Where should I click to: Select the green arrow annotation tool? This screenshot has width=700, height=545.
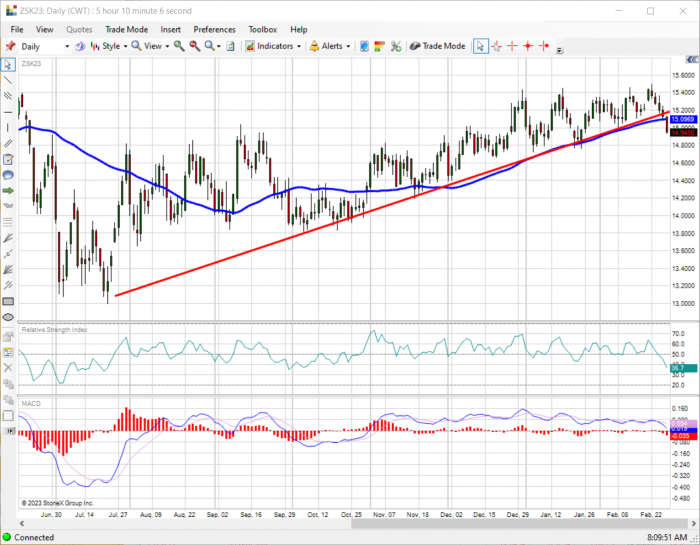[8, 191]
